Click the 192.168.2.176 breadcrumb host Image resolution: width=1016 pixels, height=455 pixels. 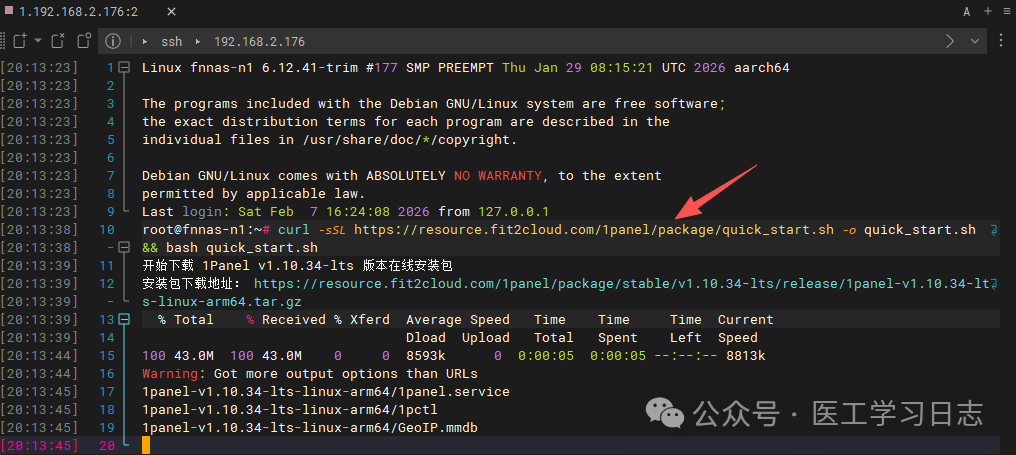259,42
